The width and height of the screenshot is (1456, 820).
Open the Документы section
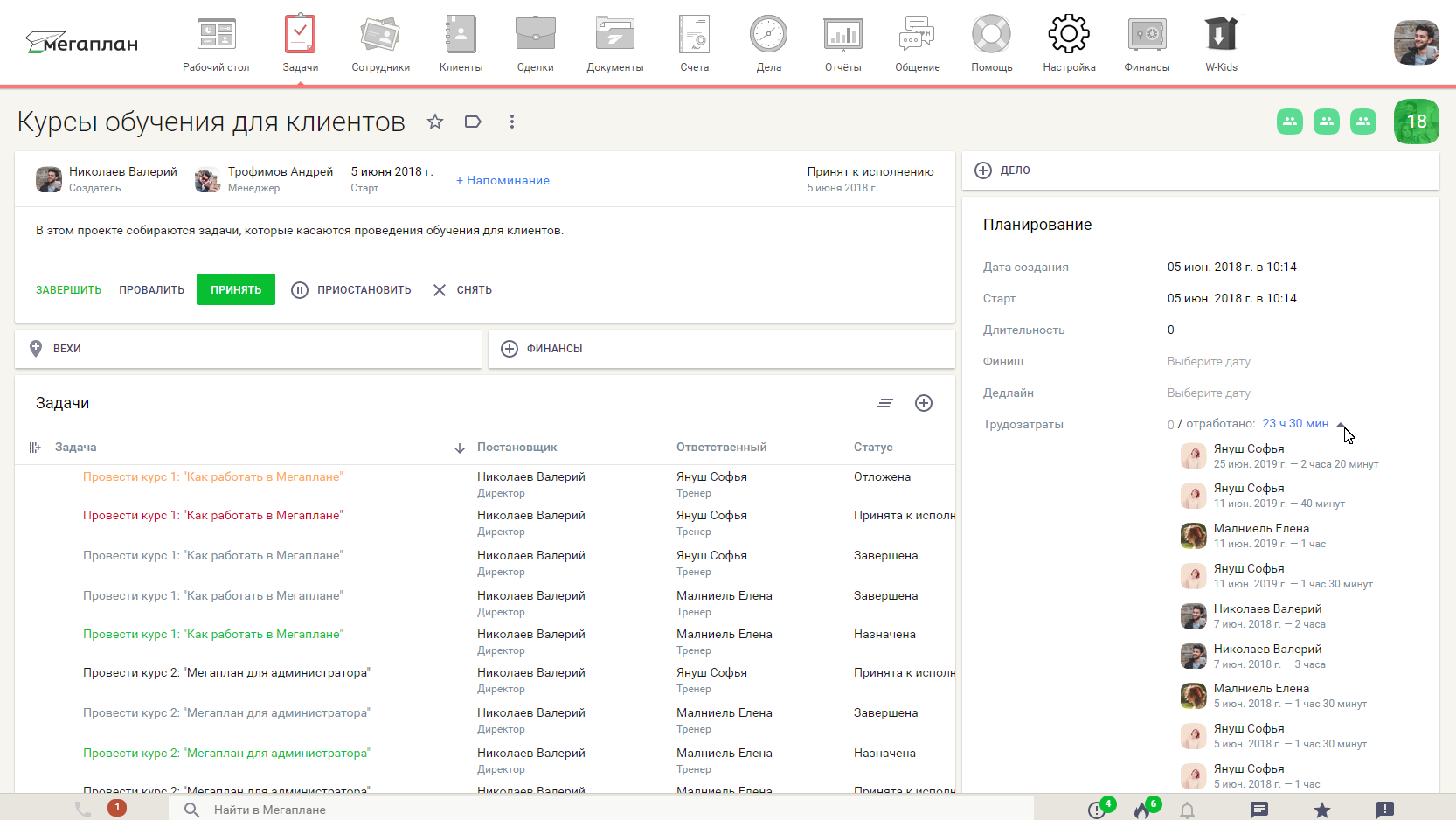(x=614, y=44)
